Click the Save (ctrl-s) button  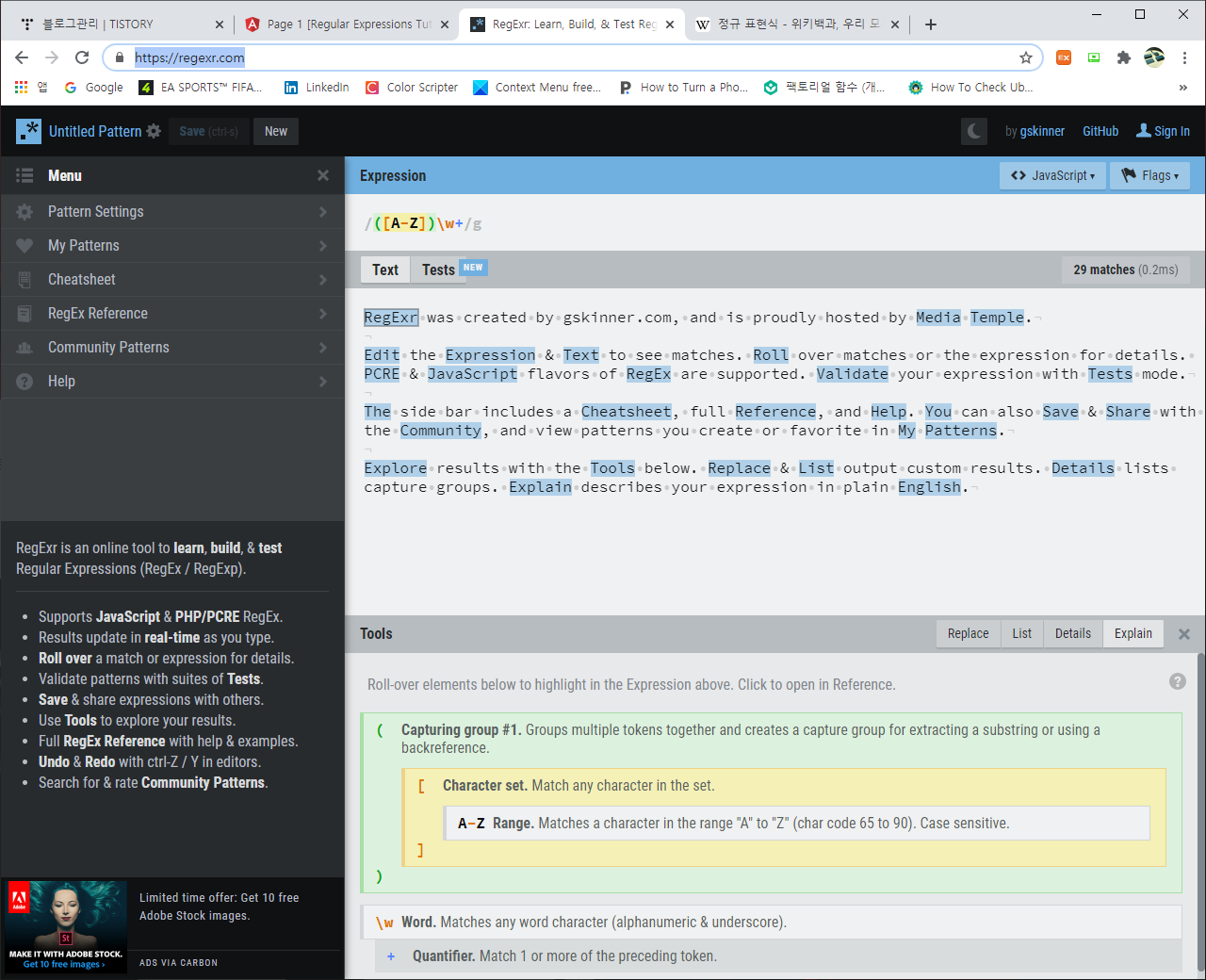click(x=209, y=131)
